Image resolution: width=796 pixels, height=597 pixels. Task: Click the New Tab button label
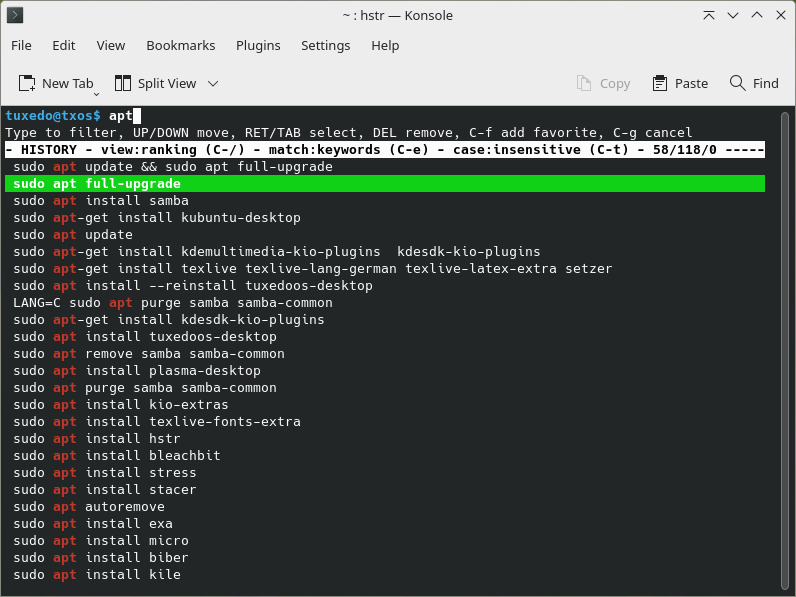tap(68, 83)
